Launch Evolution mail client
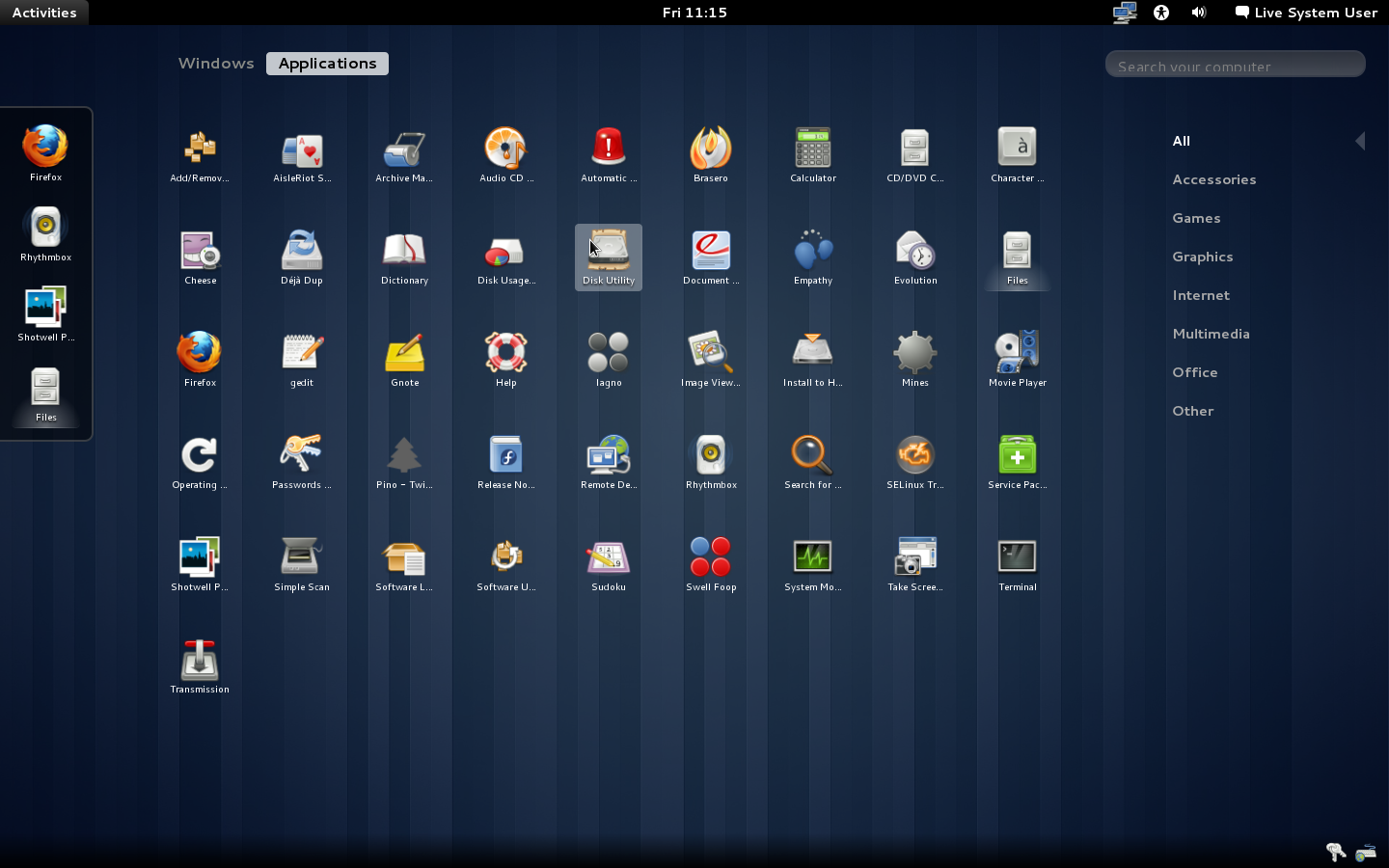Screen dimensions: 1389x868 pyautogui.click(x=915, y=258)
